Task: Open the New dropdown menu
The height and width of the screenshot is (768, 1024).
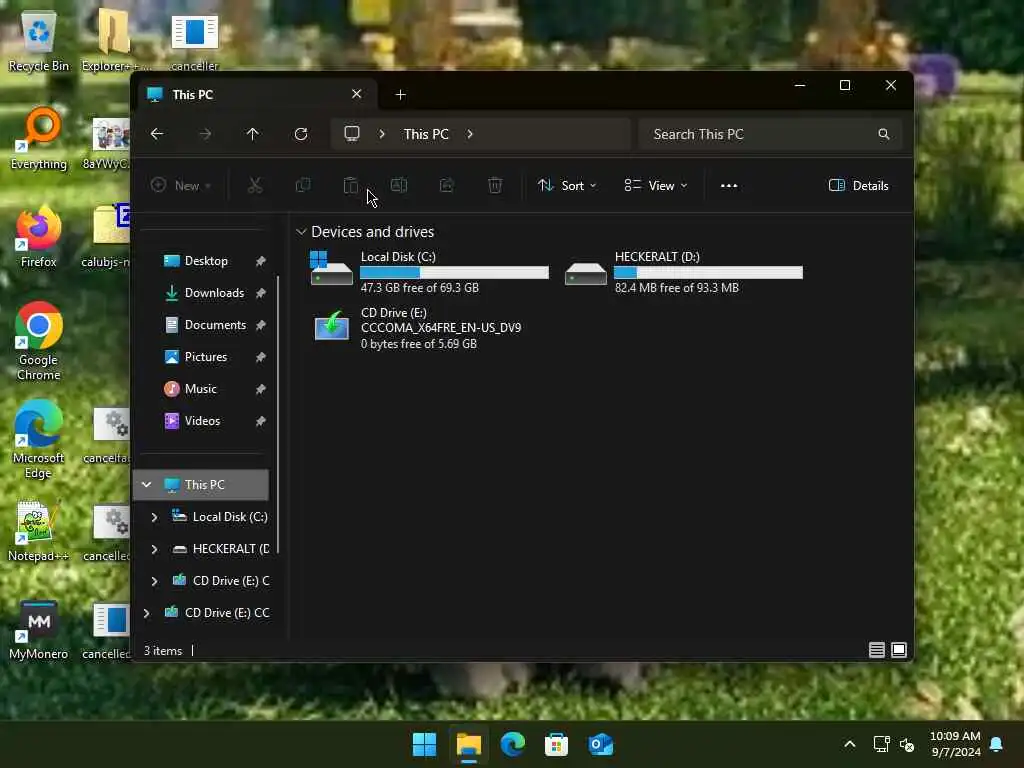Action: (x=180, y=185)
